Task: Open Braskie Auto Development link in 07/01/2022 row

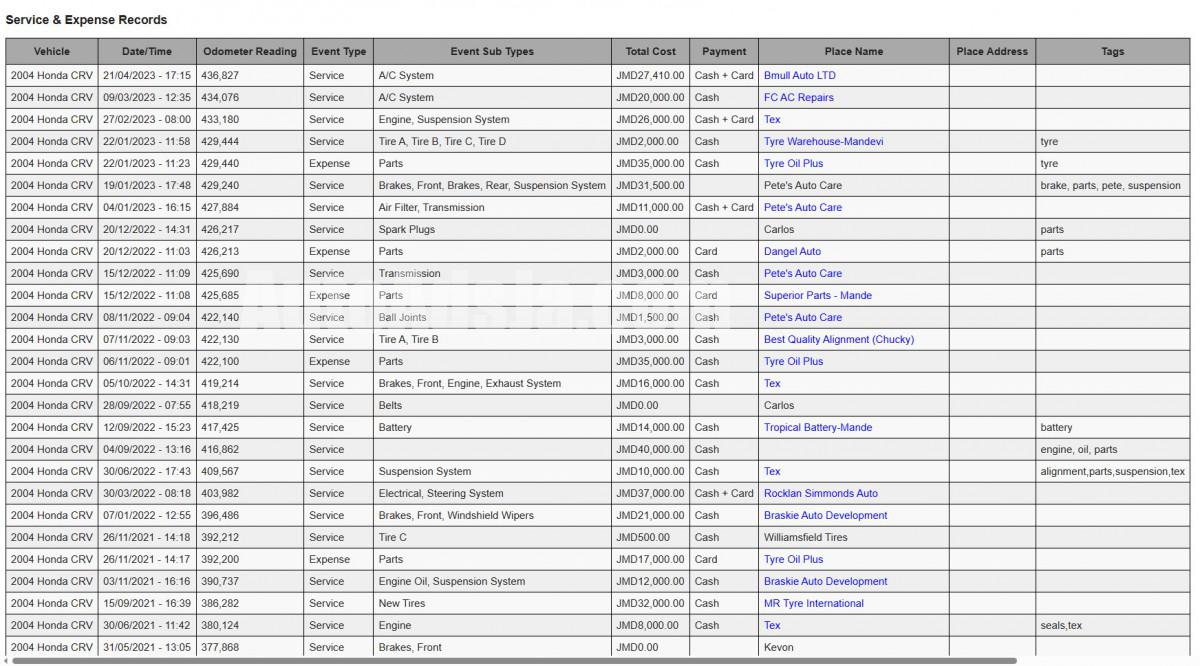Action: [x=825, y=515]
